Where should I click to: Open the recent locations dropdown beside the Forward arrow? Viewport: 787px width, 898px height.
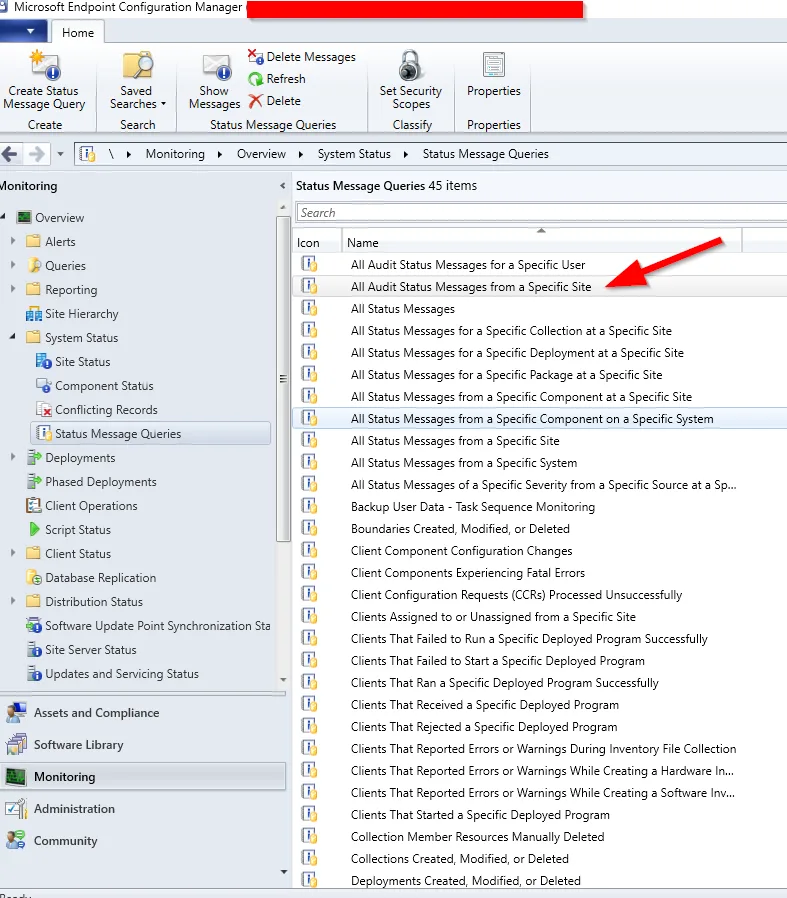[x=60, y=154]
